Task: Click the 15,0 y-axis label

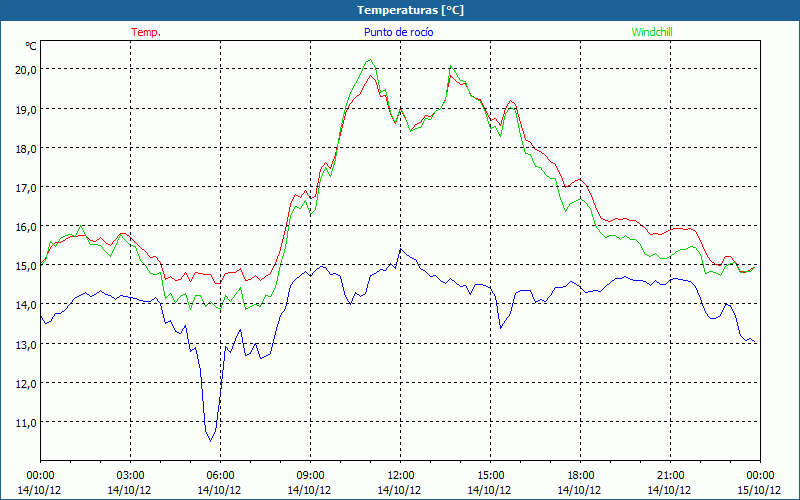Action: tap(26, 266)
